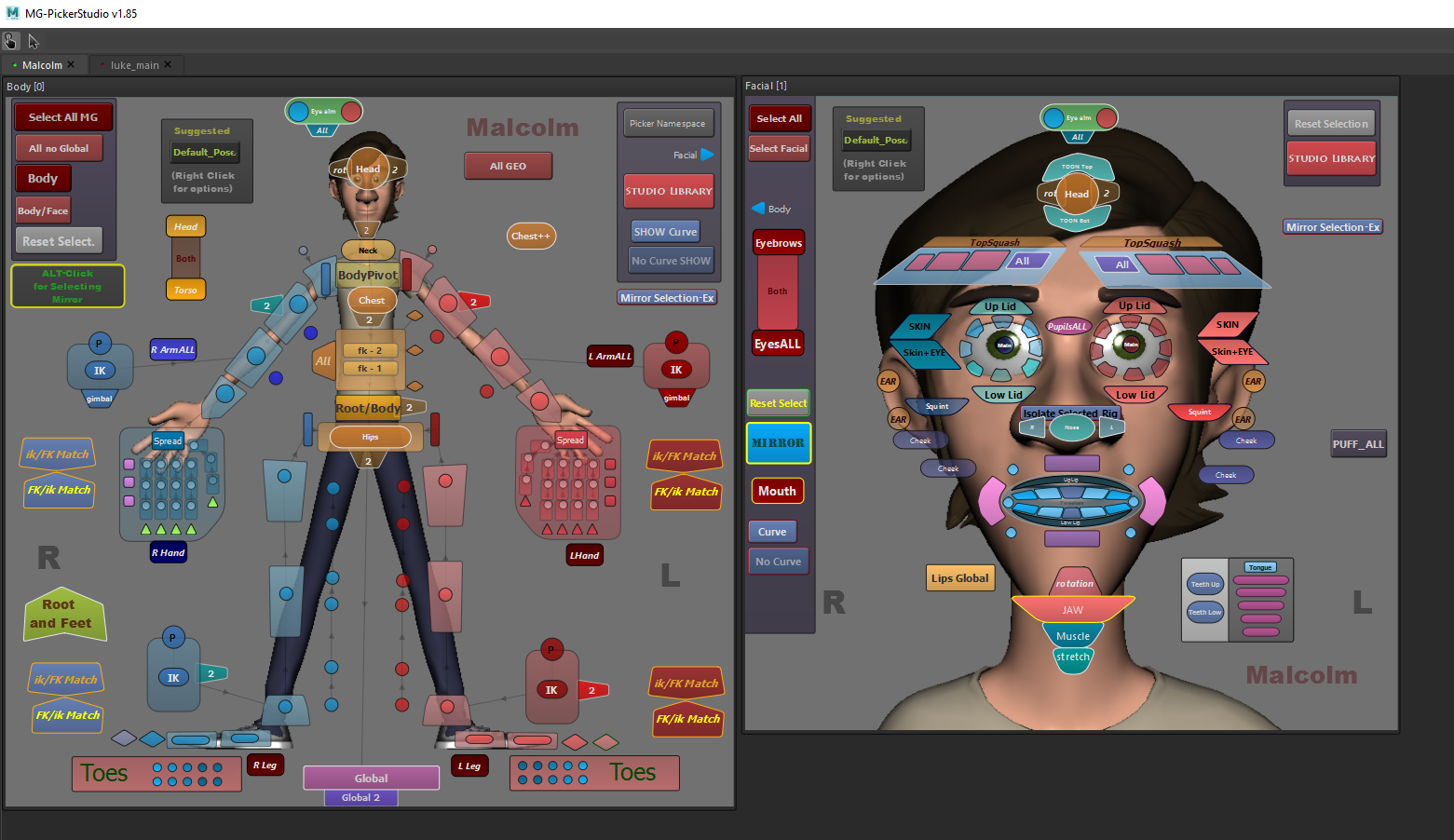
Task: Select the Root/Body control
Action: point(368,408)
